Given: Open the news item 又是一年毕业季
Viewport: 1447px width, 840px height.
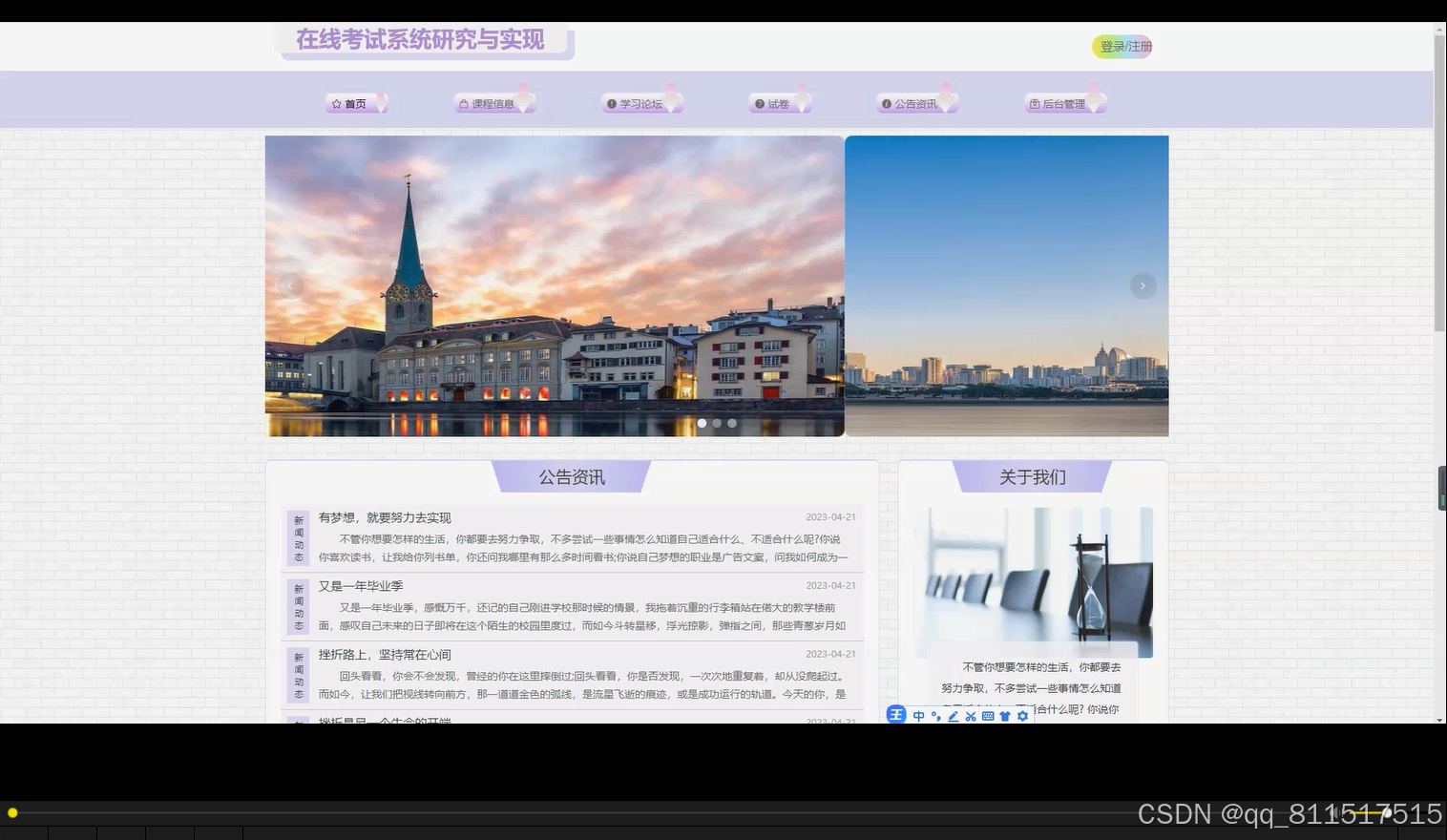Looking at the screenshot, I should pyautogui.click(x=361, y=586).
